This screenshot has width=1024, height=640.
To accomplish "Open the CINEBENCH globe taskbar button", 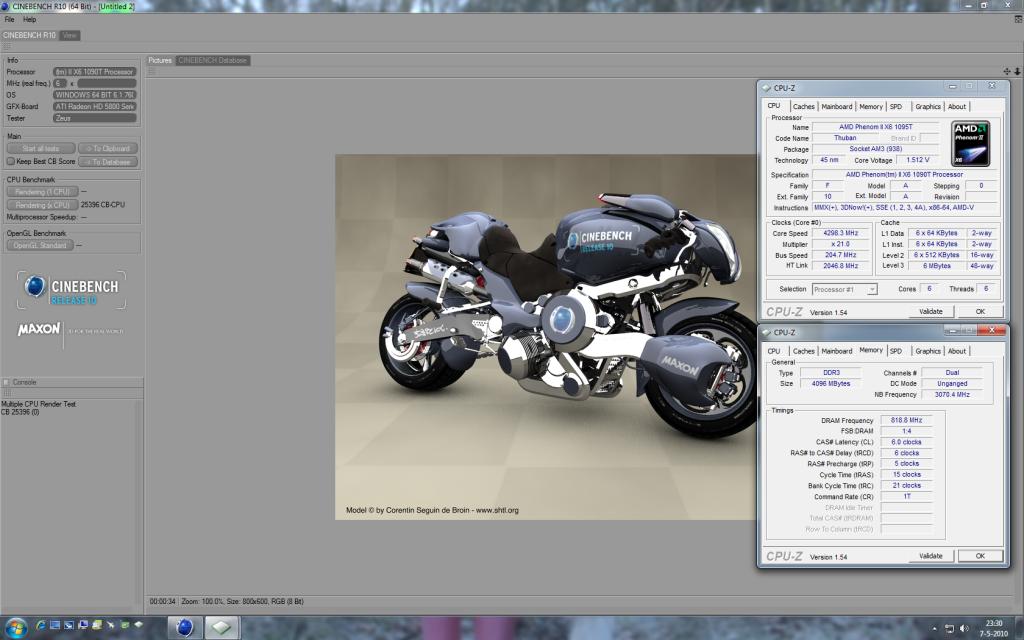I will point(185,628).
